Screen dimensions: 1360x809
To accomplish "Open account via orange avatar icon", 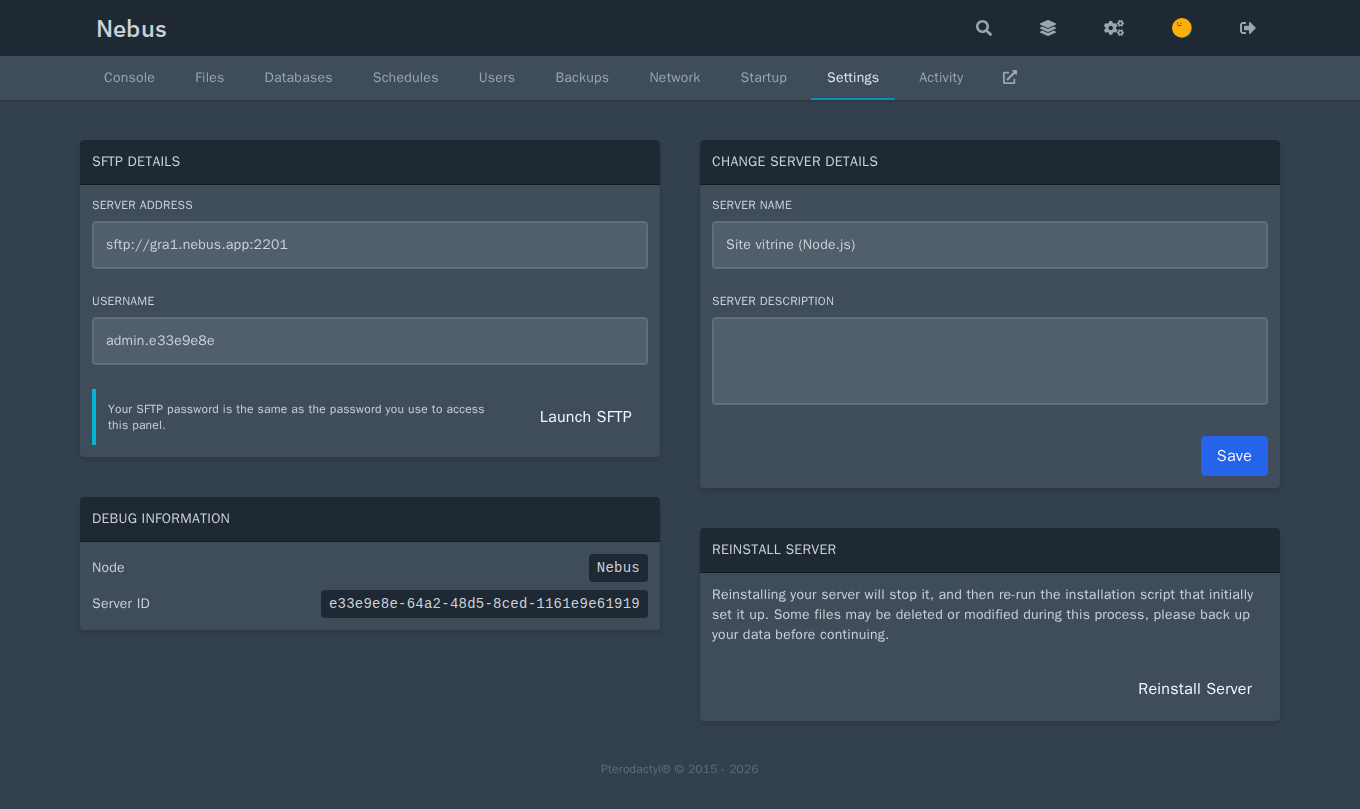I will [1182, 28].
